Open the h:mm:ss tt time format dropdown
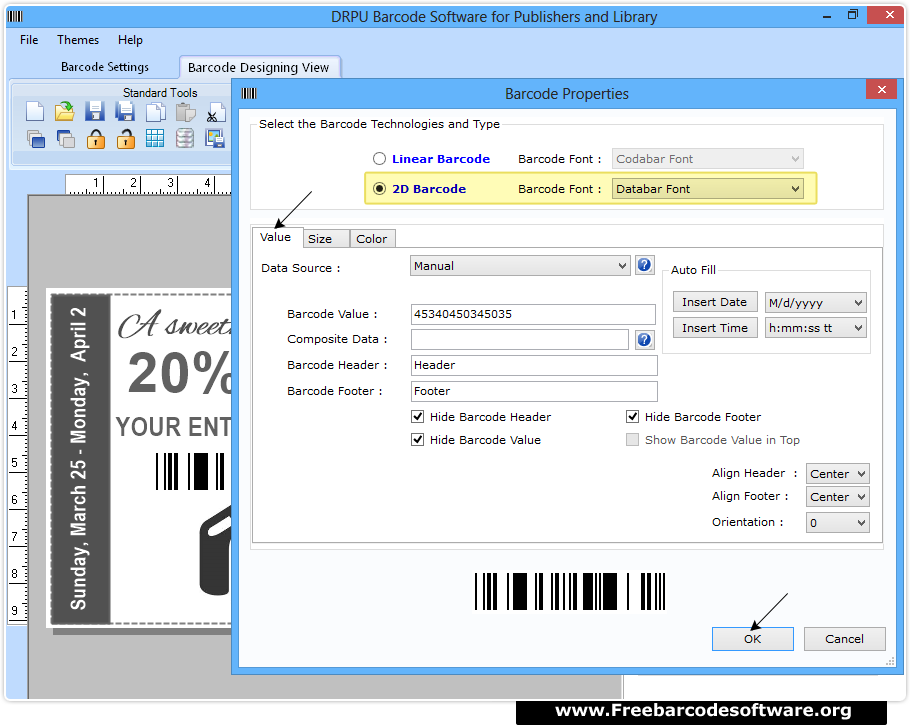Viewport: 910px width, 725px height. point(815,328)
